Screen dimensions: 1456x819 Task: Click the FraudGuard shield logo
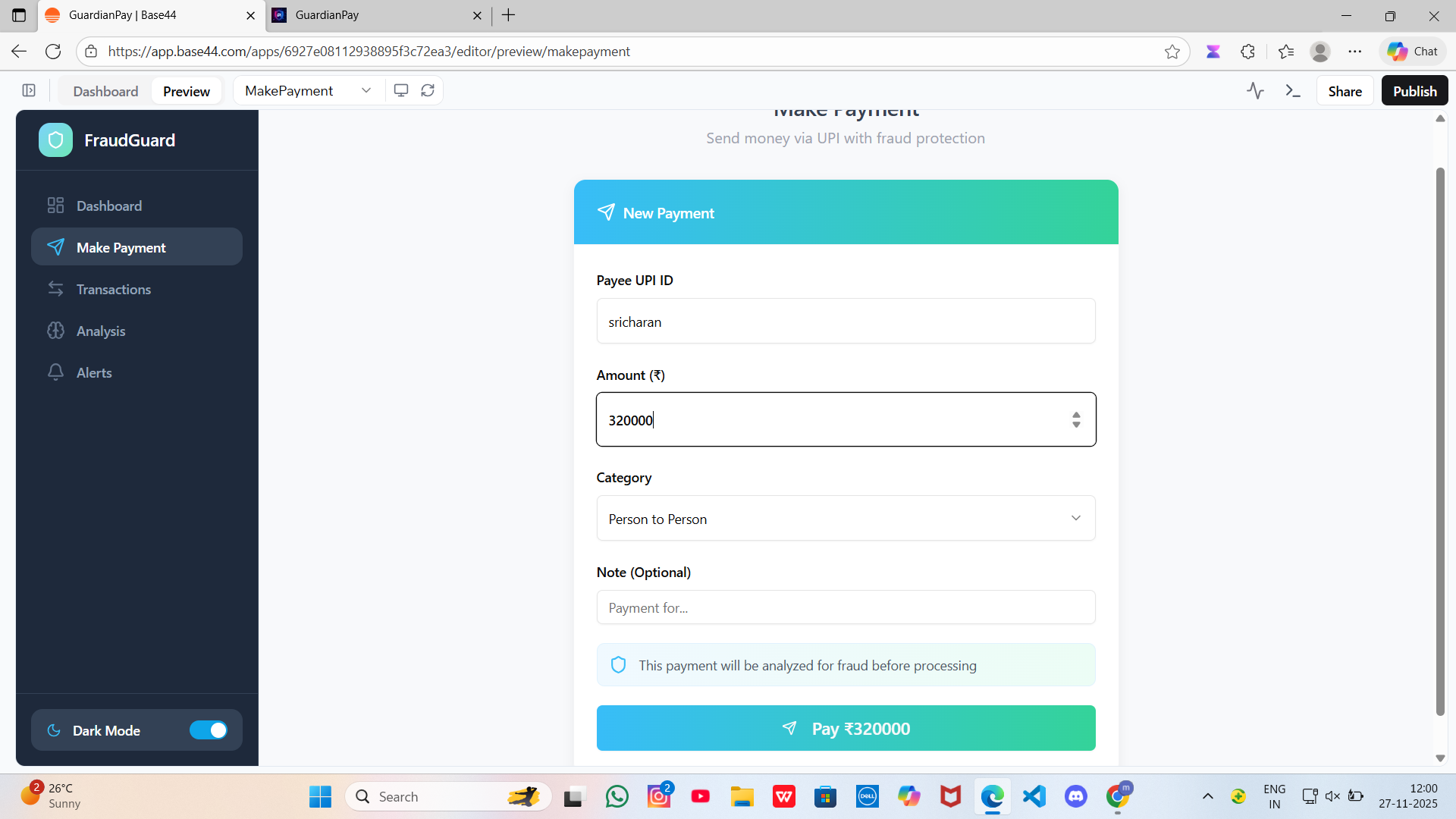55,140
